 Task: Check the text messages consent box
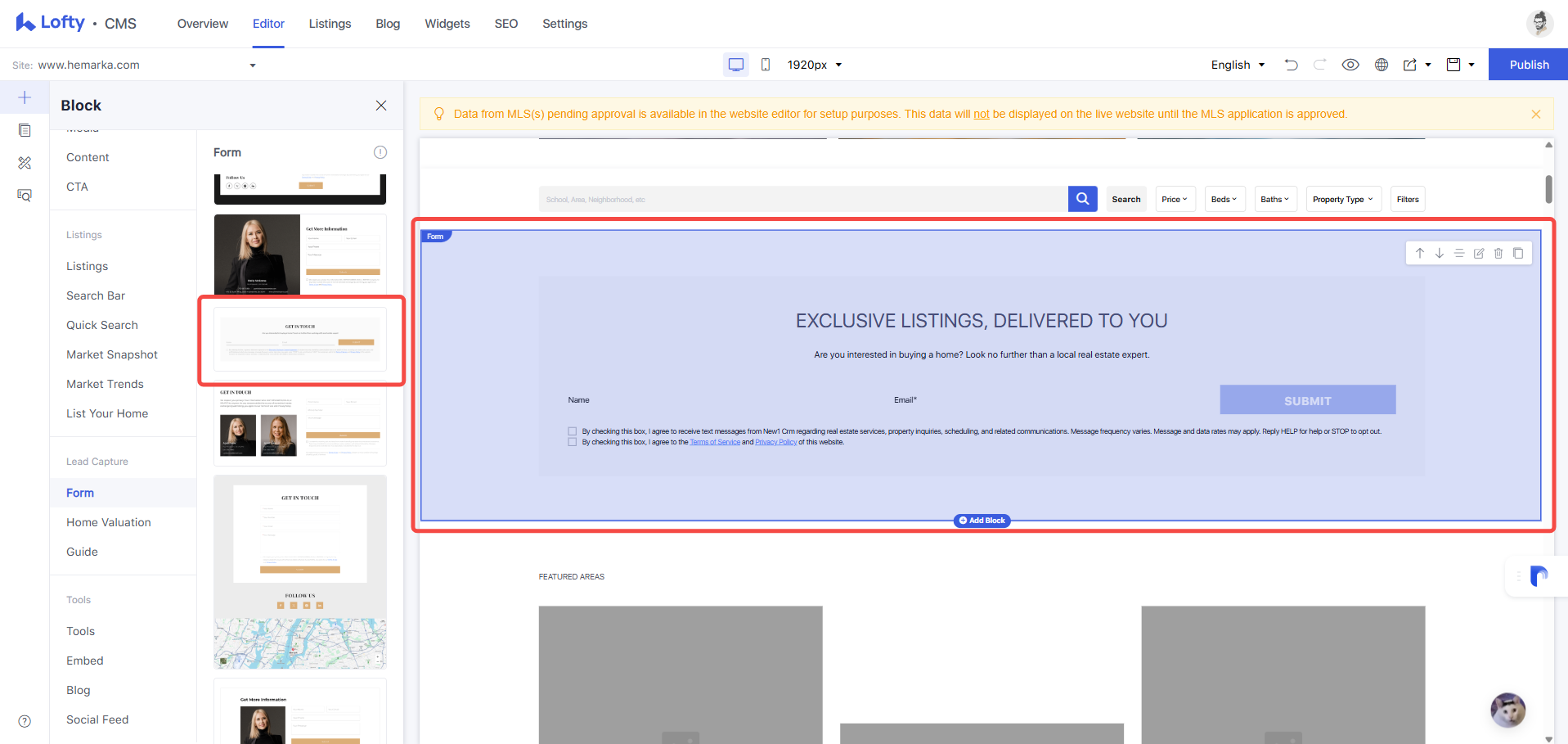573,431
